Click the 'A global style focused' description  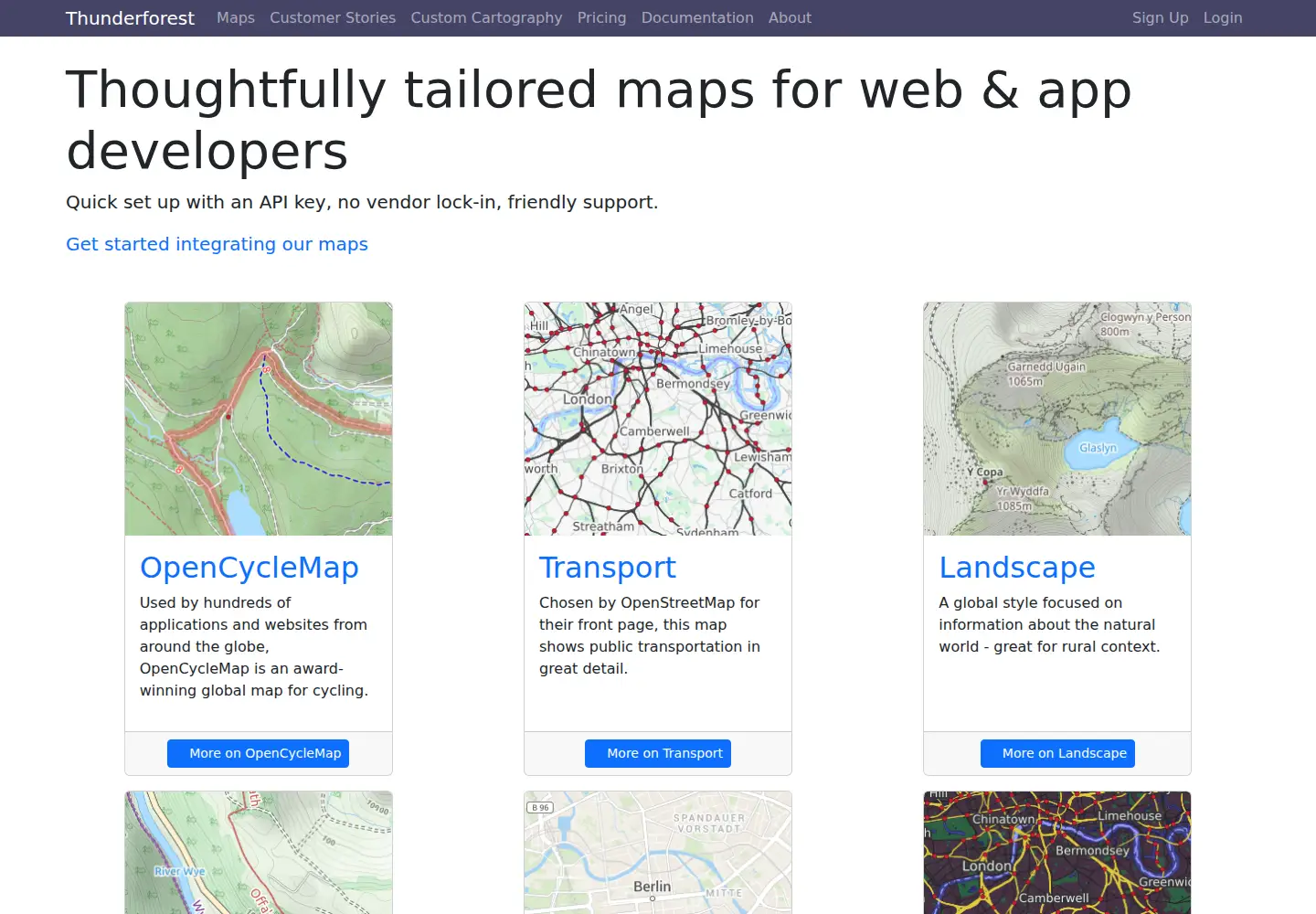coord(1049,624)
